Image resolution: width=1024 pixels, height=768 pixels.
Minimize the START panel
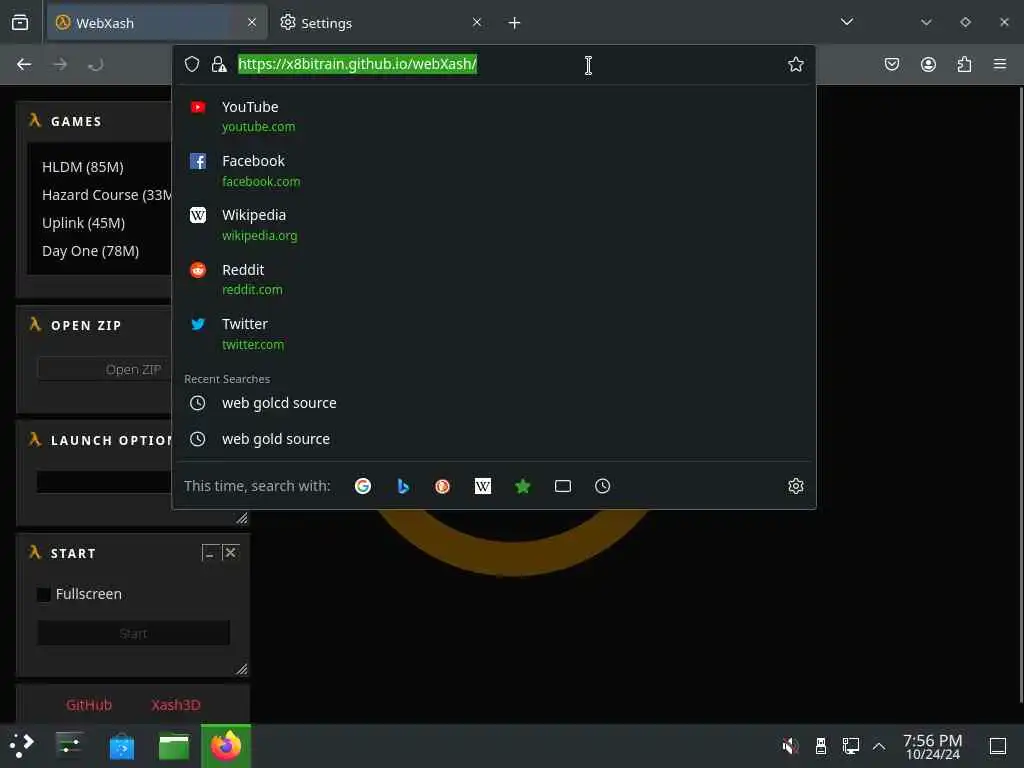(209, 553)
